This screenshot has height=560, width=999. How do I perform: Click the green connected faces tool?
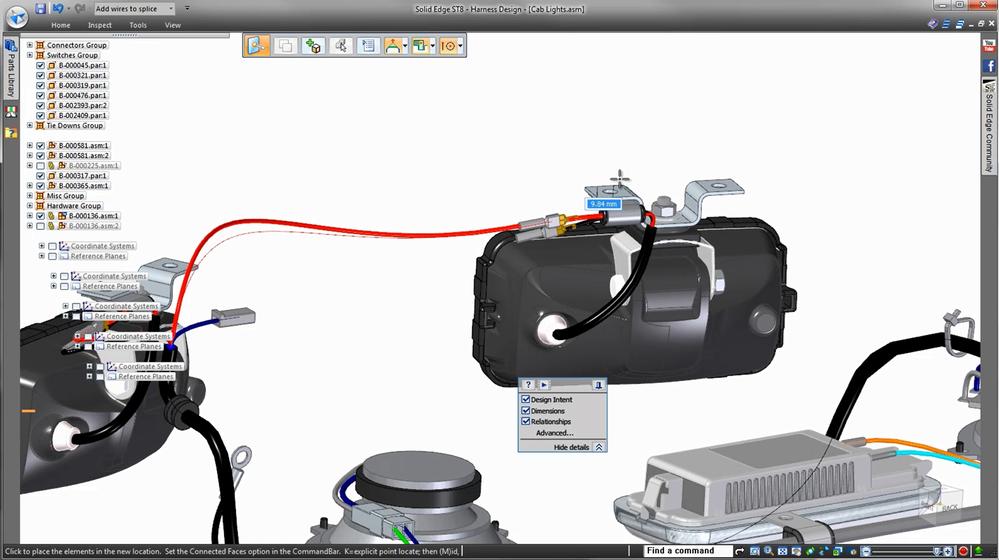[420, 46]
